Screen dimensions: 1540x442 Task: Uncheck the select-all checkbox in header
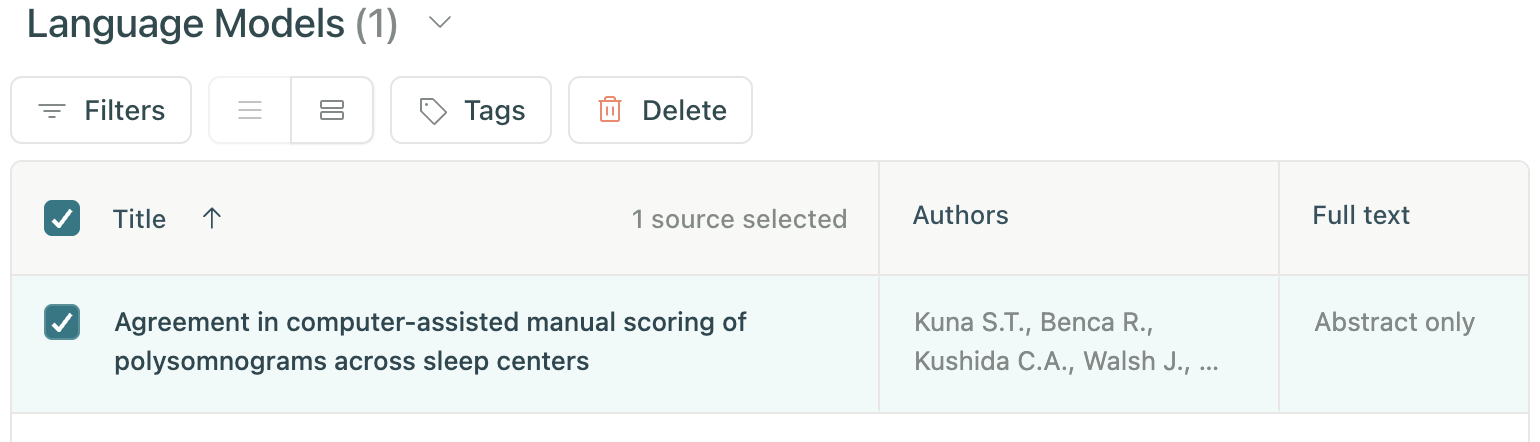click(x=62, y=218)
